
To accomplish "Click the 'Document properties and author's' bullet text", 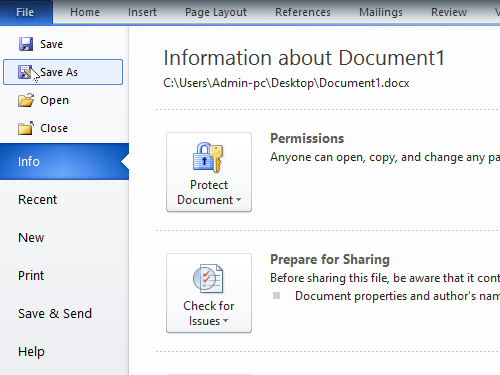I will pyautogui.click(x=397, y=296).
